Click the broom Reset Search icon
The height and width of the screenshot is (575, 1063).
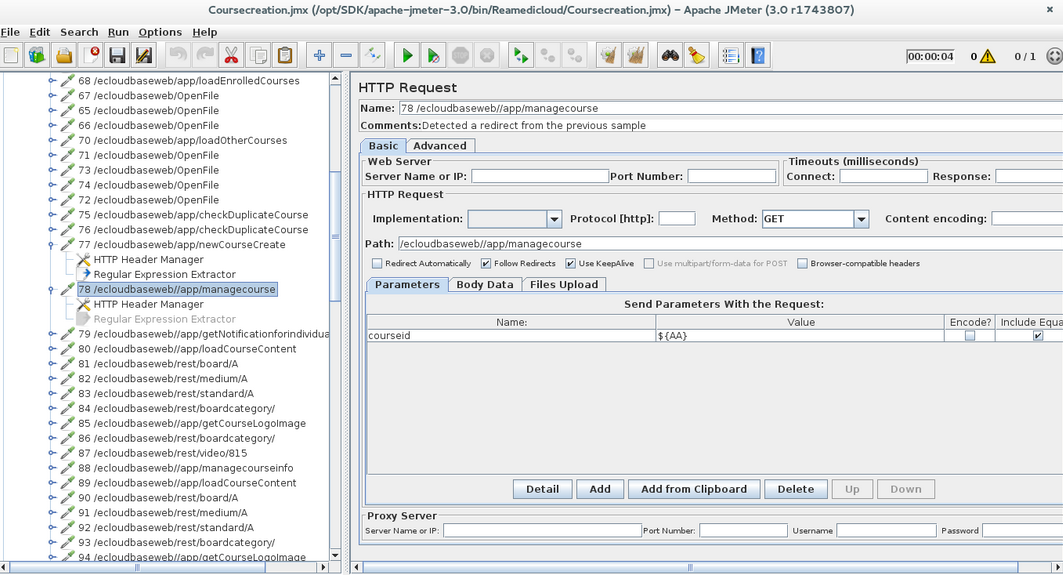[696, 56]
